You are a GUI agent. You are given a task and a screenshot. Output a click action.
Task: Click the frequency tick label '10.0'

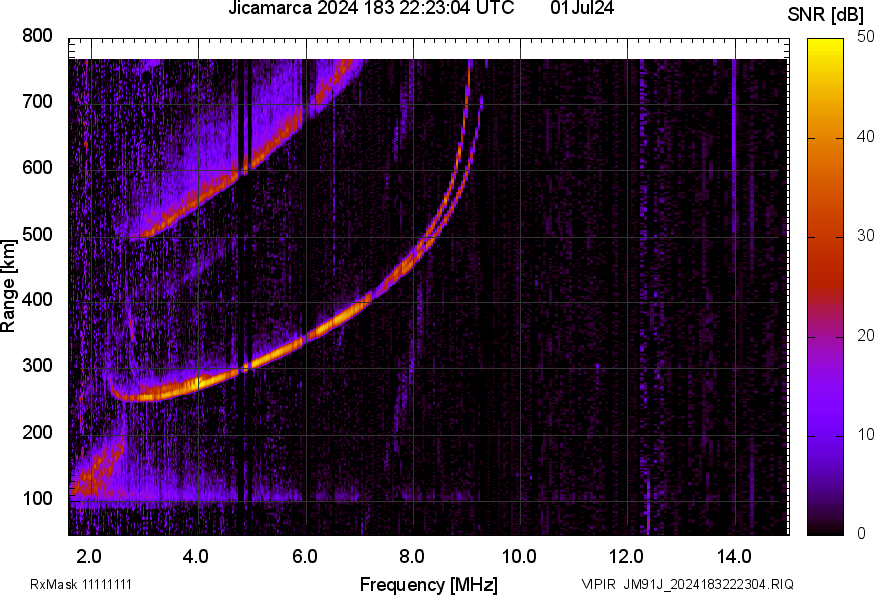pyautogui.click(x=519, y=556)
